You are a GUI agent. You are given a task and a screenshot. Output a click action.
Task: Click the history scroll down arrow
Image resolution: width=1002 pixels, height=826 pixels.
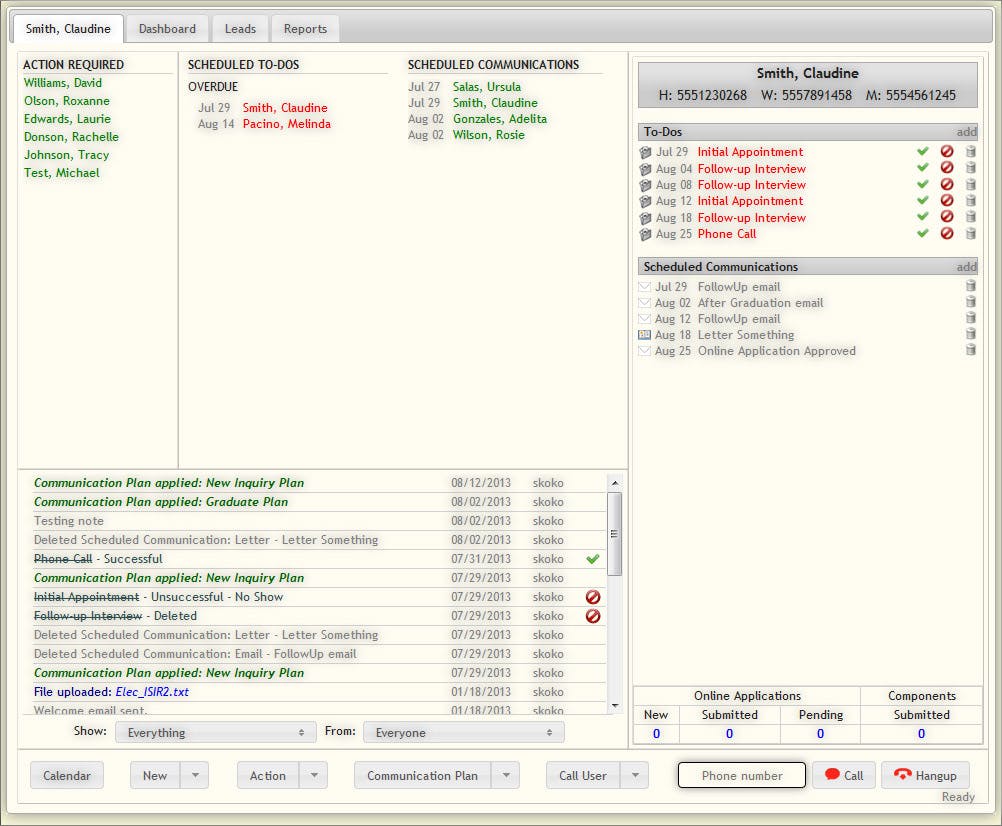(614, 705)
